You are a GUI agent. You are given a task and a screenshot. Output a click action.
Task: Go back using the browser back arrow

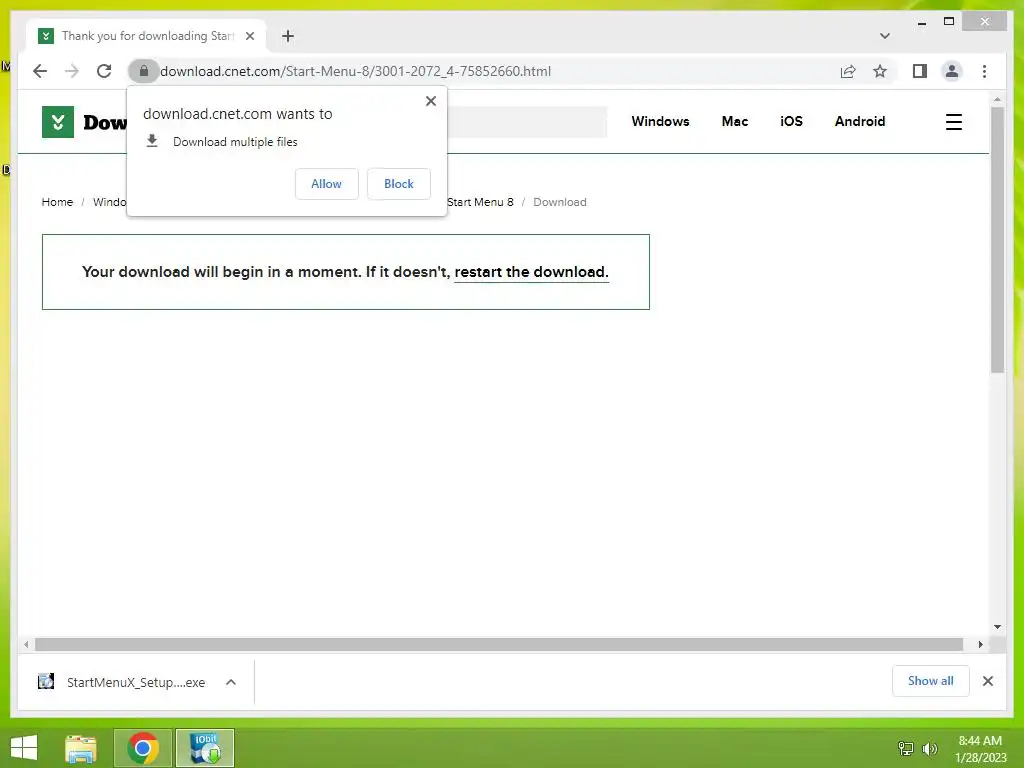[x=40, y=71]
